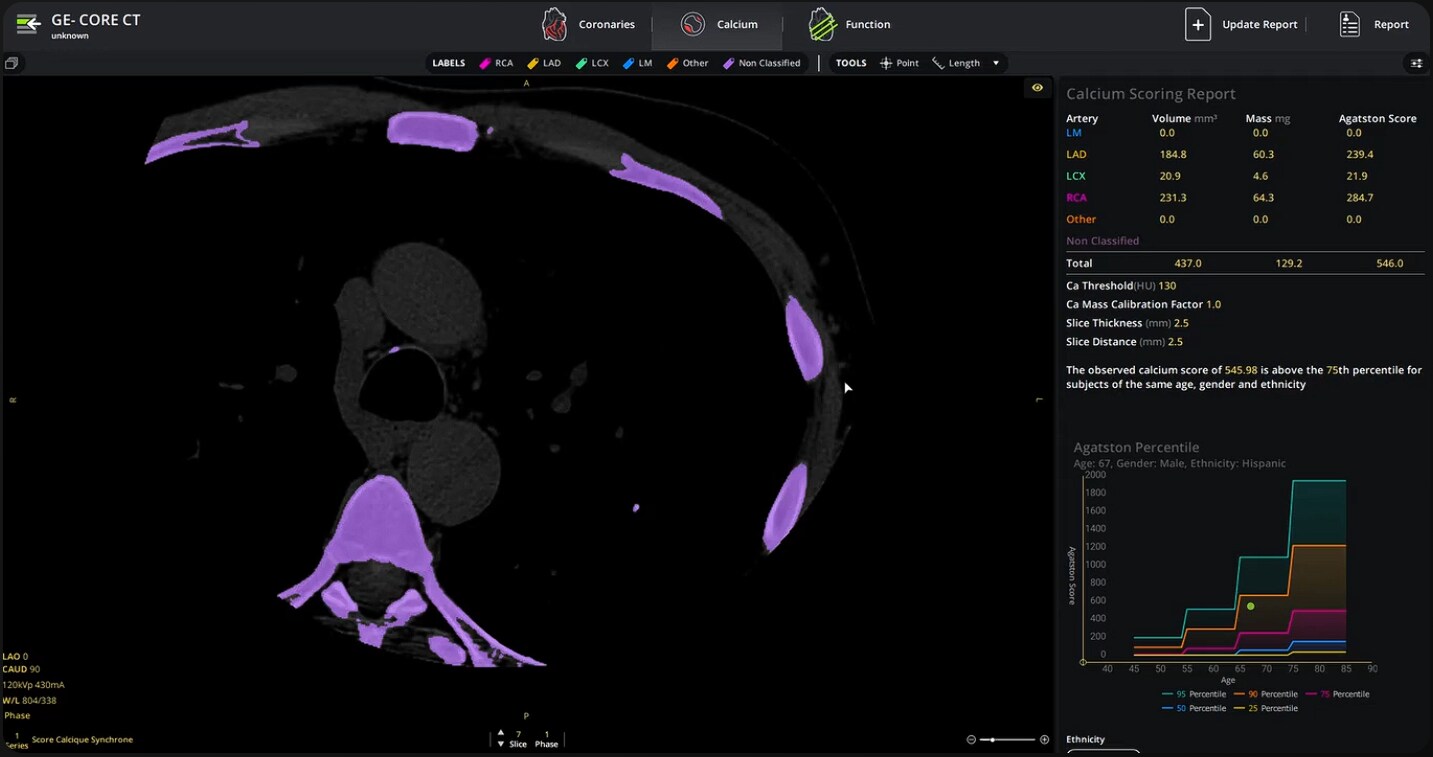The height and width of the screenshot is (757, 1433).
Task: Open the settings sliders icon above report
Action: (x=1416, y=63)
